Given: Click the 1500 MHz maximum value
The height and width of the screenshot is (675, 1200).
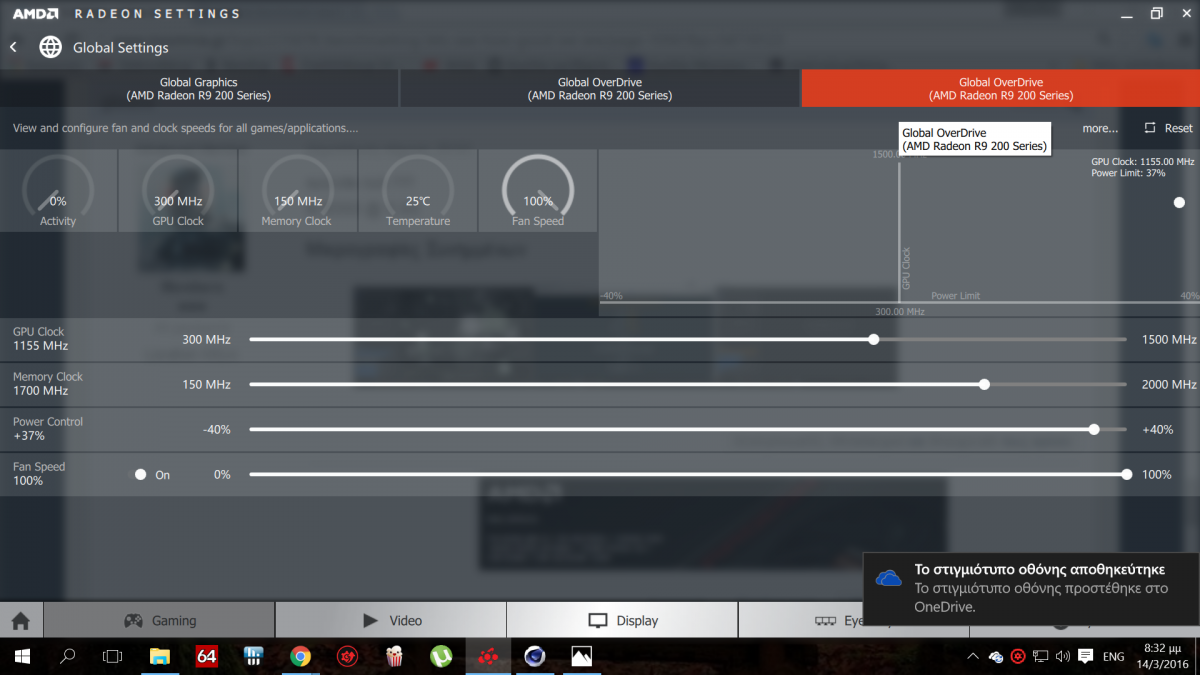Looking at the screenshot, I should coord(1169,340).
